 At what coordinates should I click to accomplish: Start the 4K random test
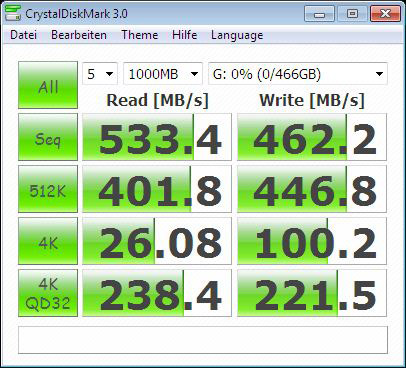click(48, 241)
